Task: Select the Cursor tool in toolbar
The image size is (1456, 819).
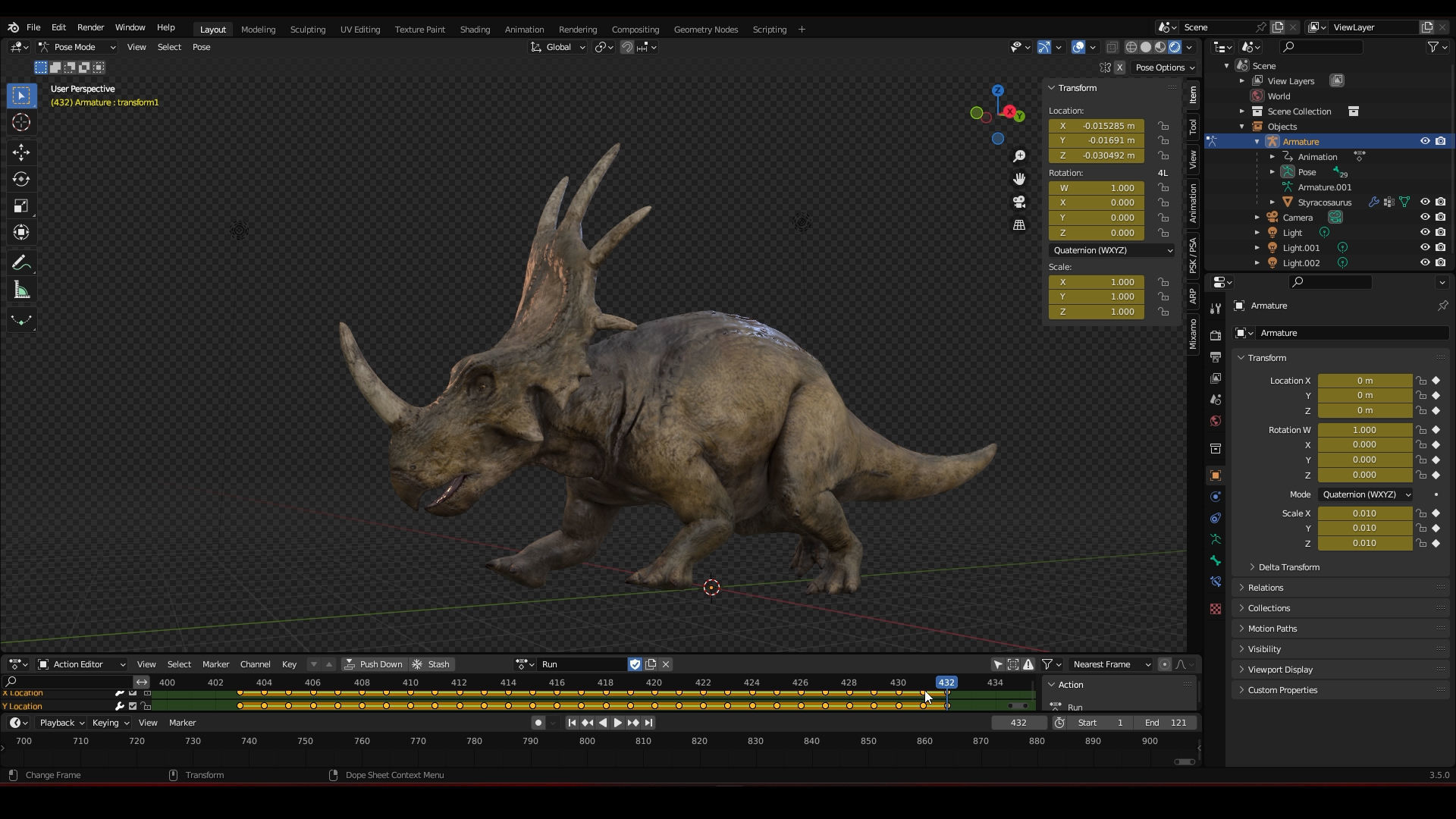Action: (21, 122)
